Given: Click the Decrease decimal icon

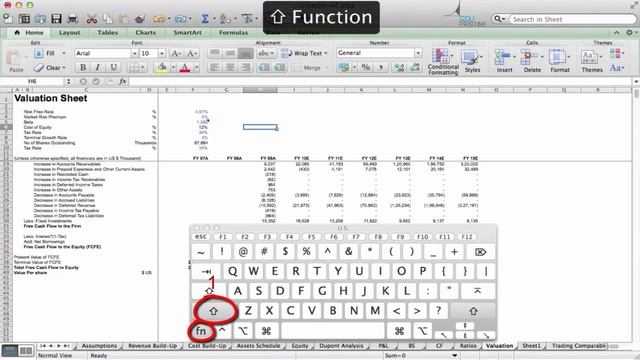Looking at the screenshot, I should coord(415,67).
